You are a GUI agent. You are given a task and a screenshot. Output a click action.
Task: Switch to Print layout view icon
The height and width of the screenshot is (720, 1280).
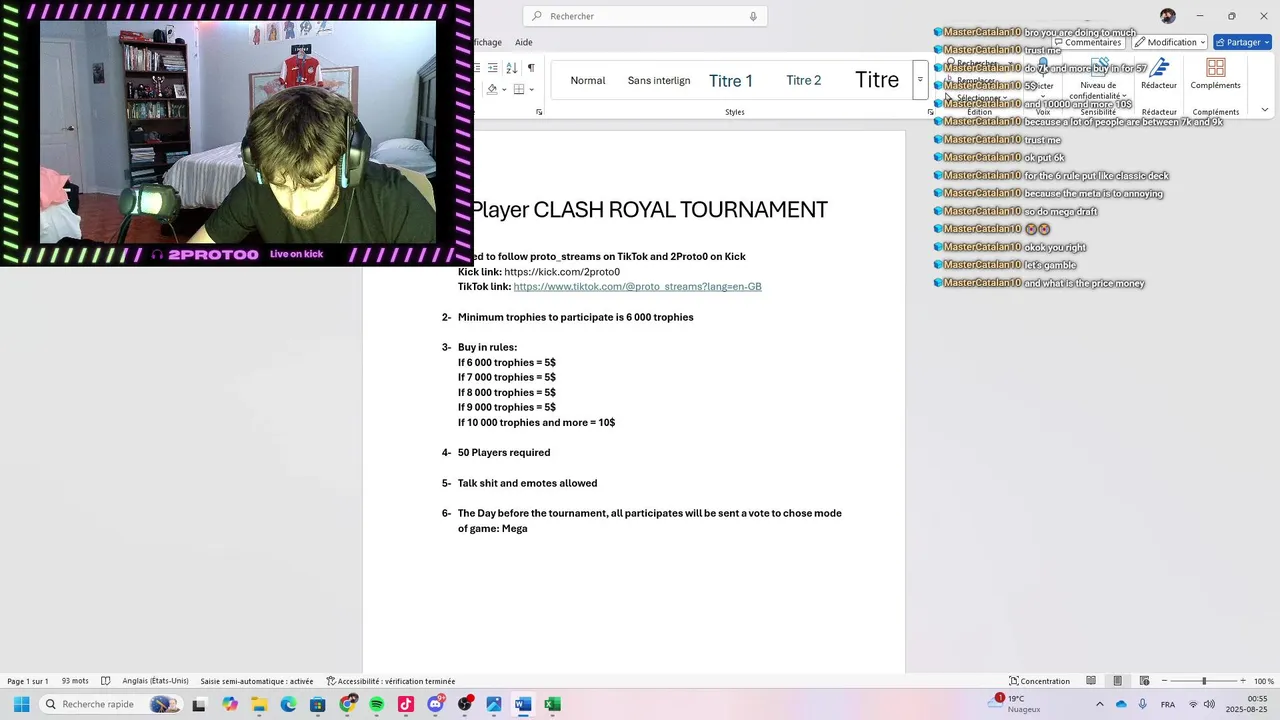click(x=1117, y=681)
